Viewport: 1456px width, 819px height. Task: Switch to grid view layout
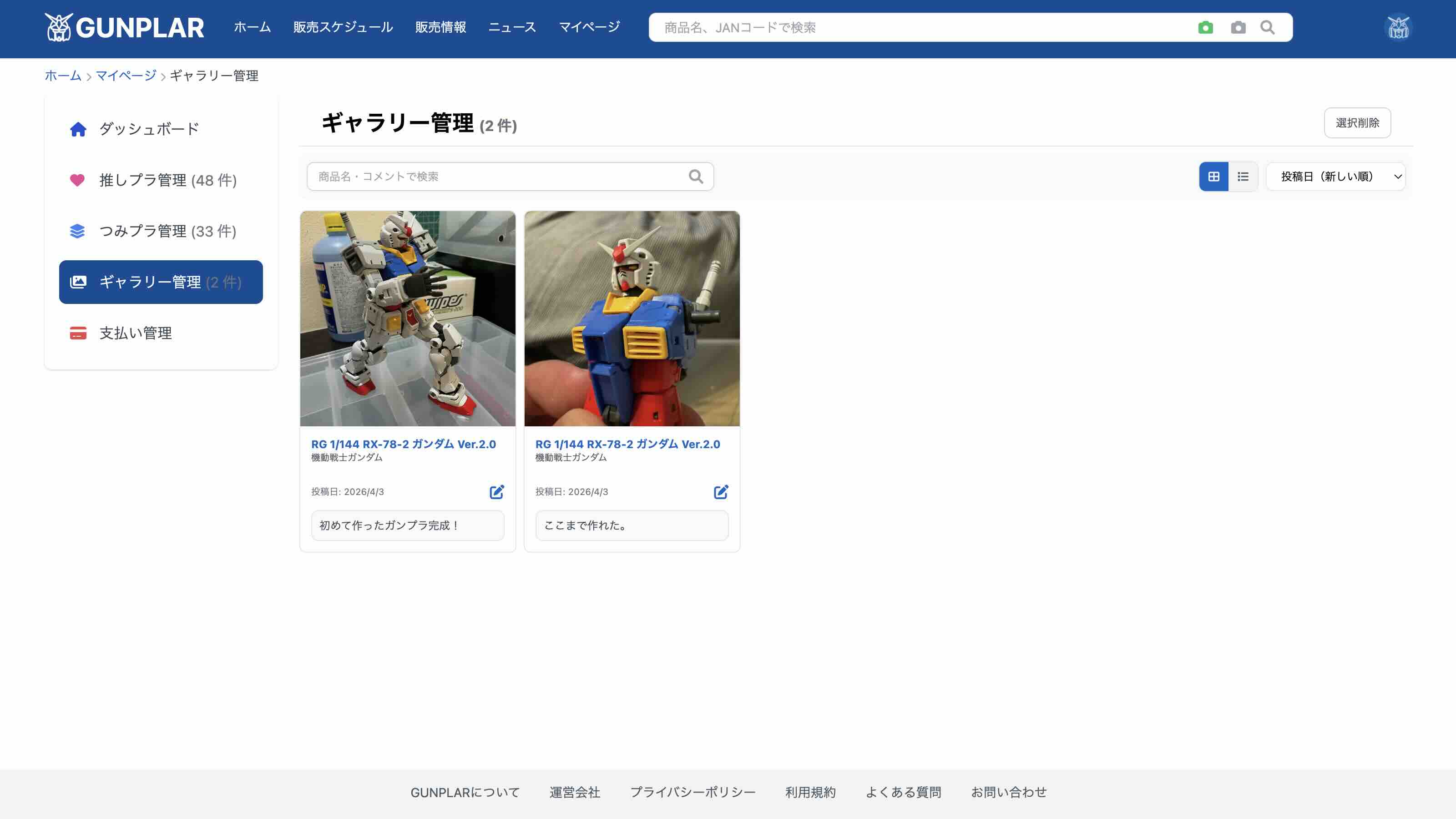(1213, 177)
